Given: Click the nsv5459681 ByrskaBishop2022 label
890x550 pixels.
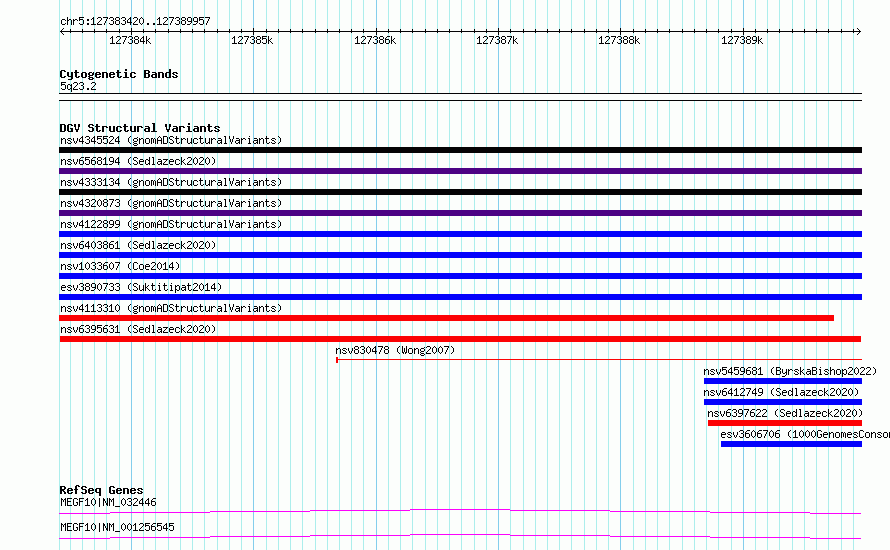Looking at the screenshot, I should [790, 371].
